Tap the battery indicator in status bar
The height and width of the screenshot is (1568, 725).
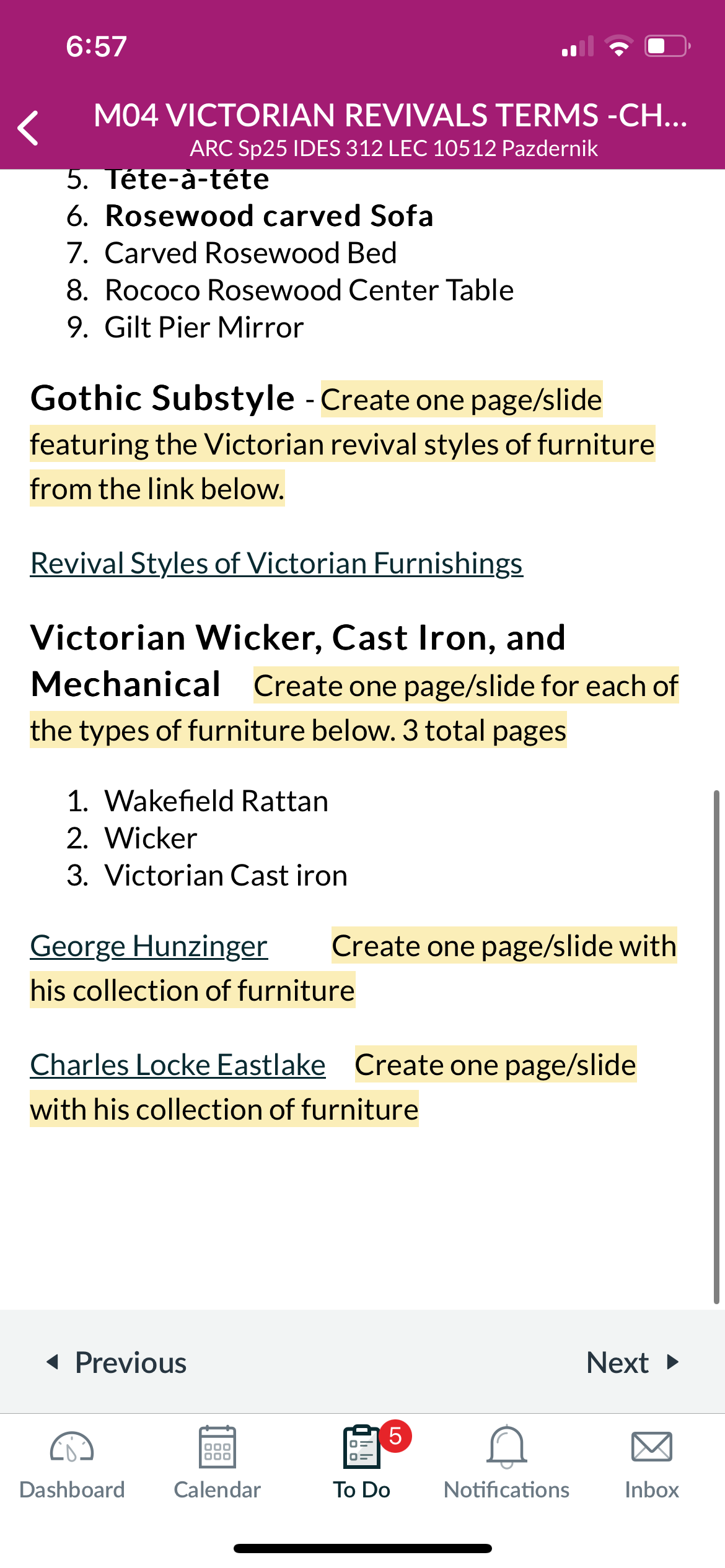coord(667,46)
